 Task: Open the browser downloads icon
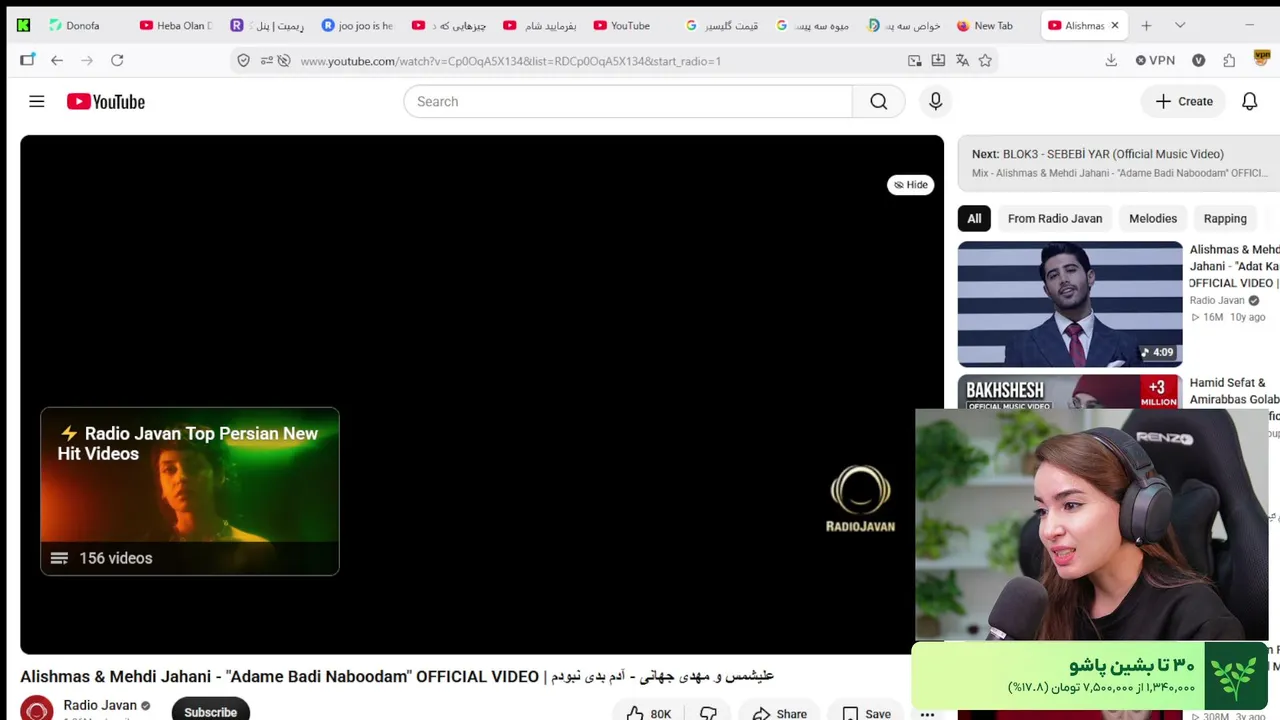(x=1111, y=61)
